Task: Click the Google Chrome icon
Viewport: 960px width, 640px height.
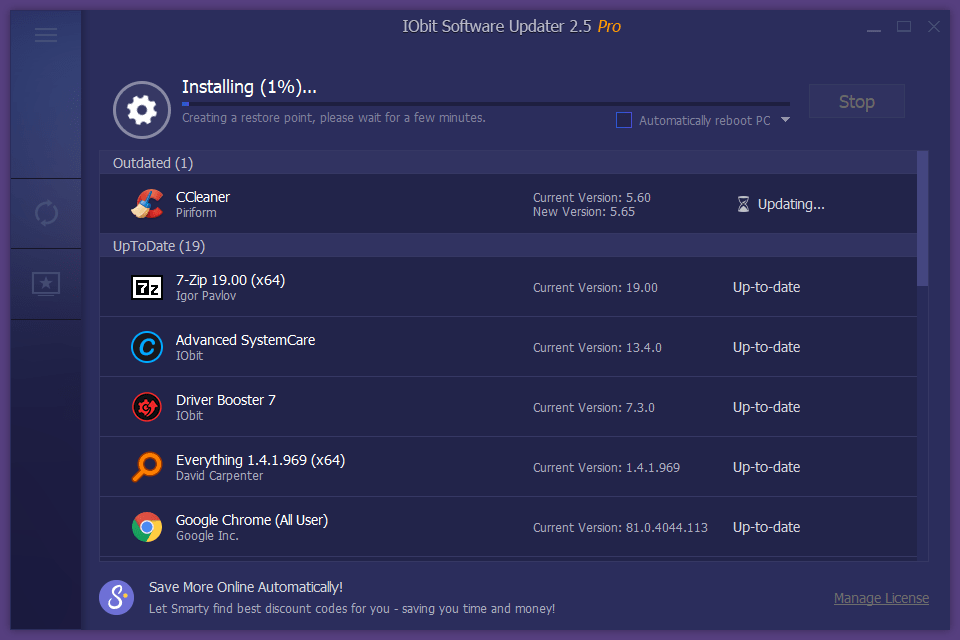Action: coord(146,527)
